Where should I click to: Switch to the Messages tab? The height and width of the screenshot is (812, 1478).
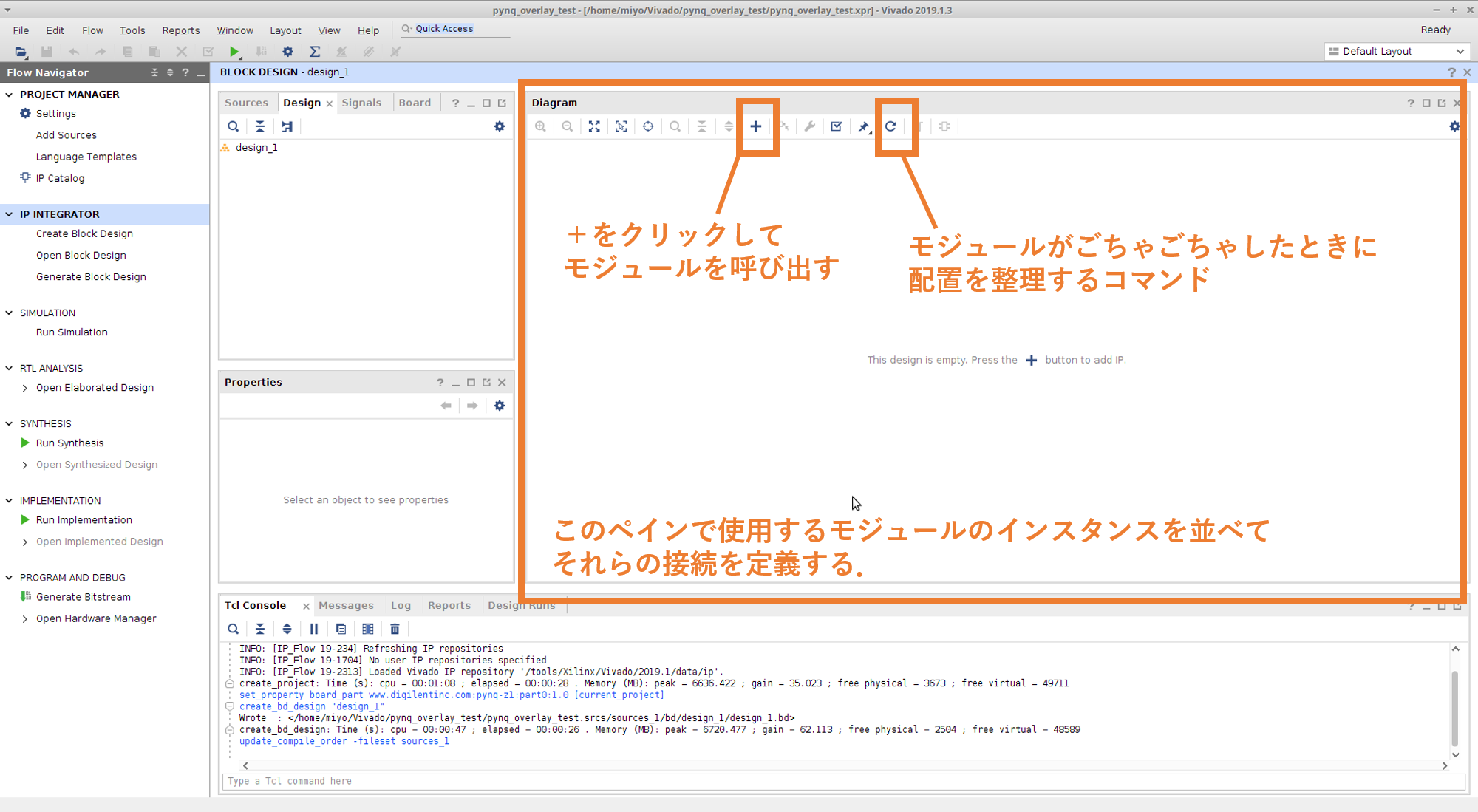(x=346, y=605)
